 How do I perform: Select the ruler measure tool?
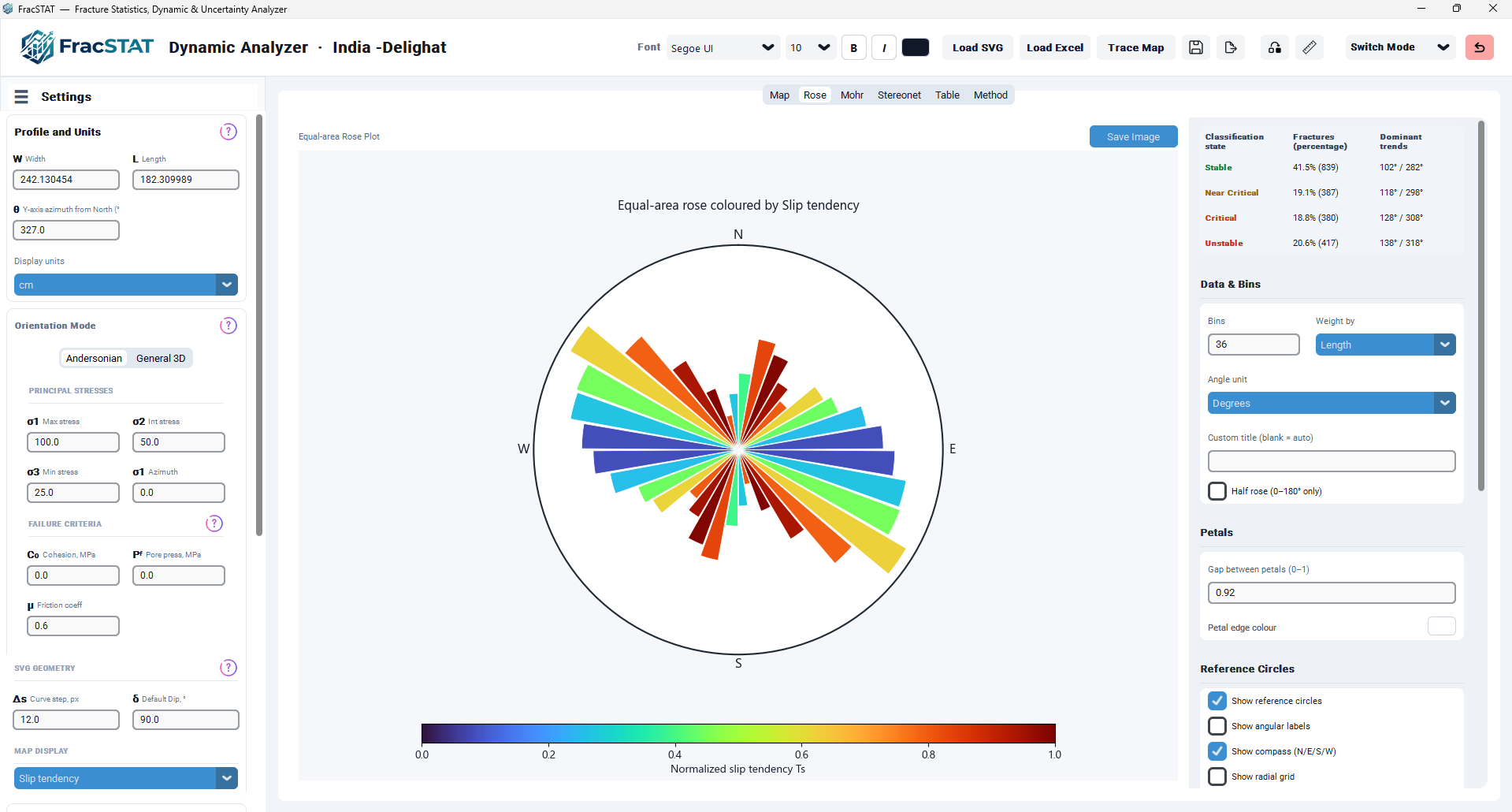pyautogui.click(x=1310, y=47)
